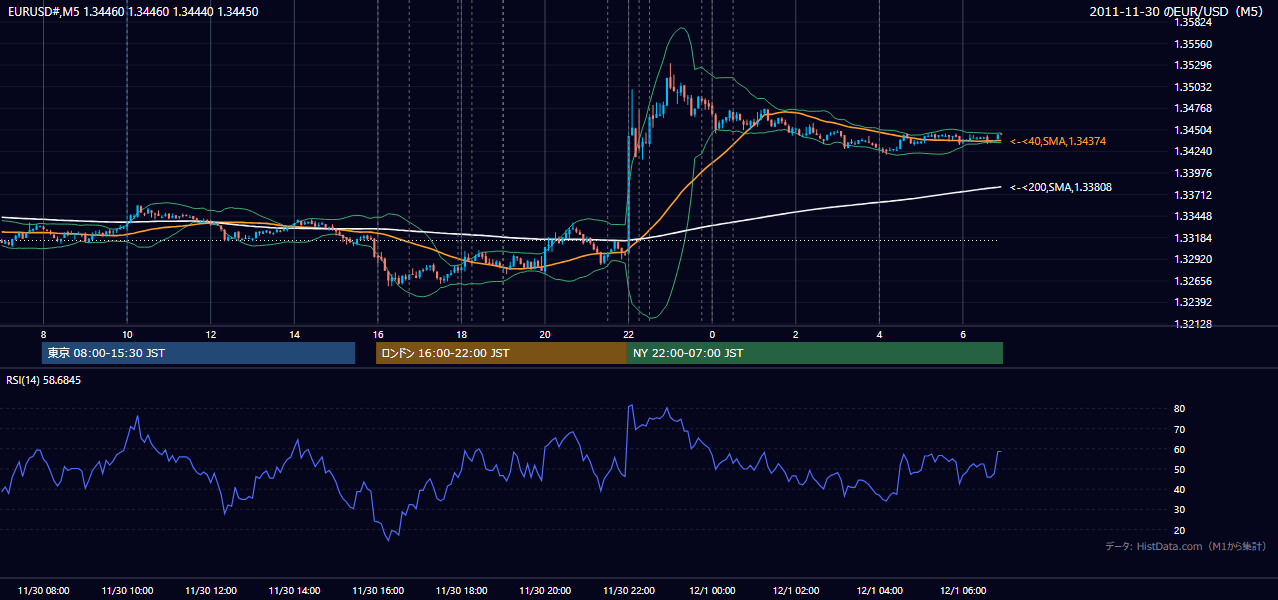Viewport: 1278px width, 600px height.
Task: Click the '11/30 12:00' date label
Action: 211,591
